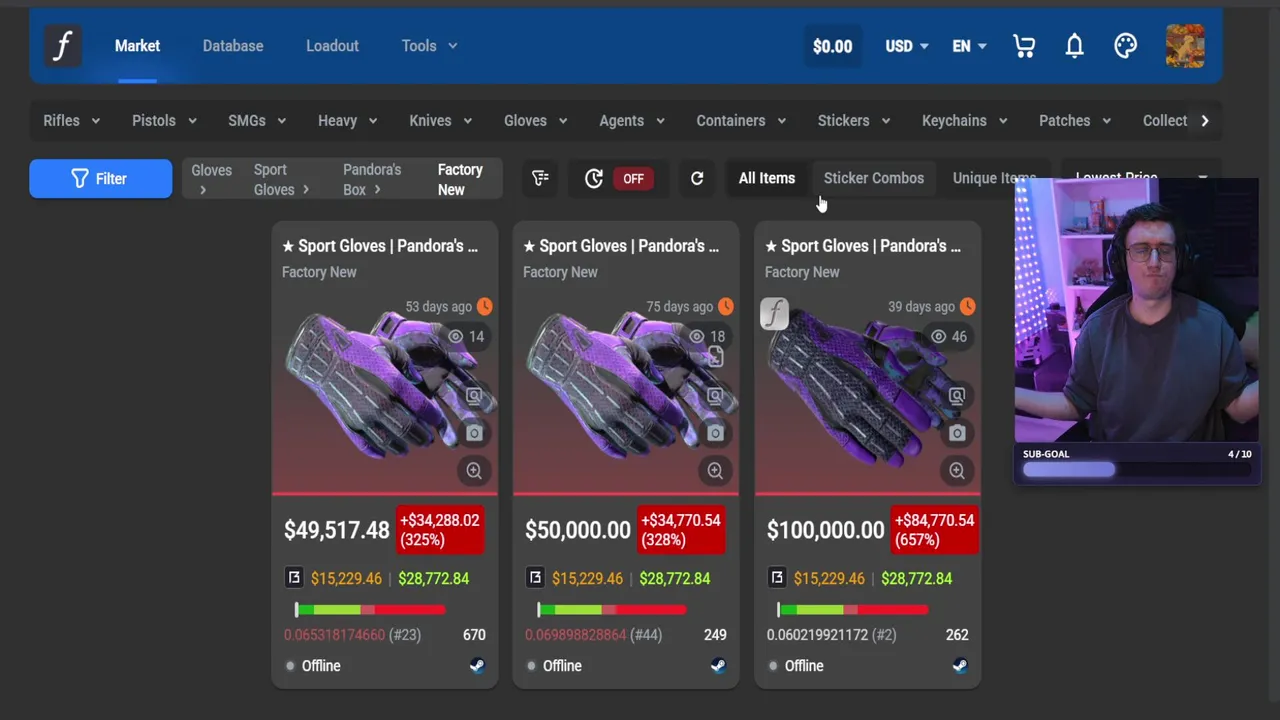
Task: Open the theme palette icon
Action: (1125, 46)
